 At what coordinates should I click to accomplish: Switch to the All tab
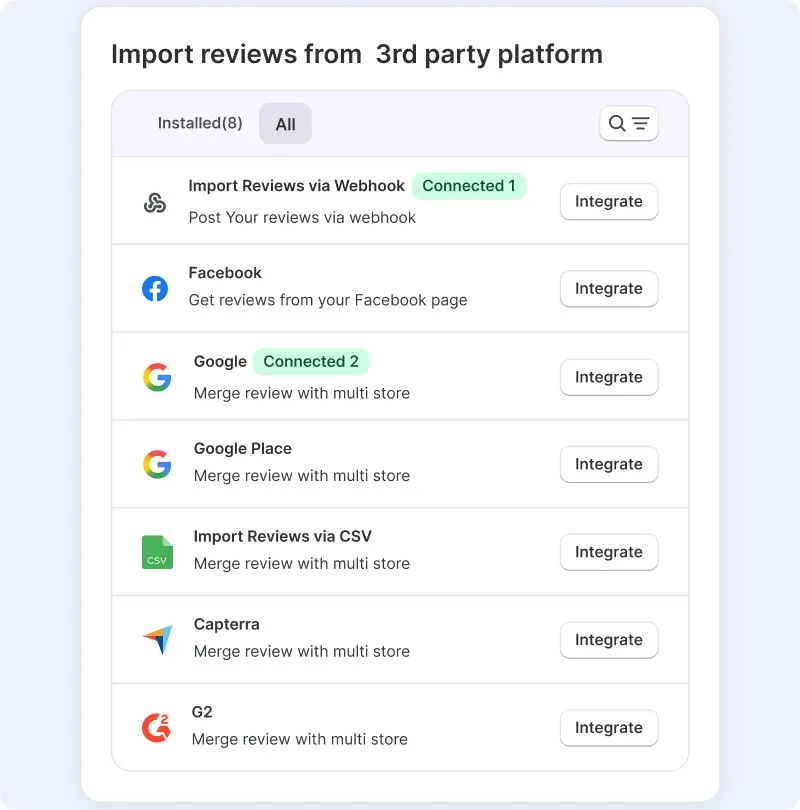pyautogui.click(x=285, y=124)
